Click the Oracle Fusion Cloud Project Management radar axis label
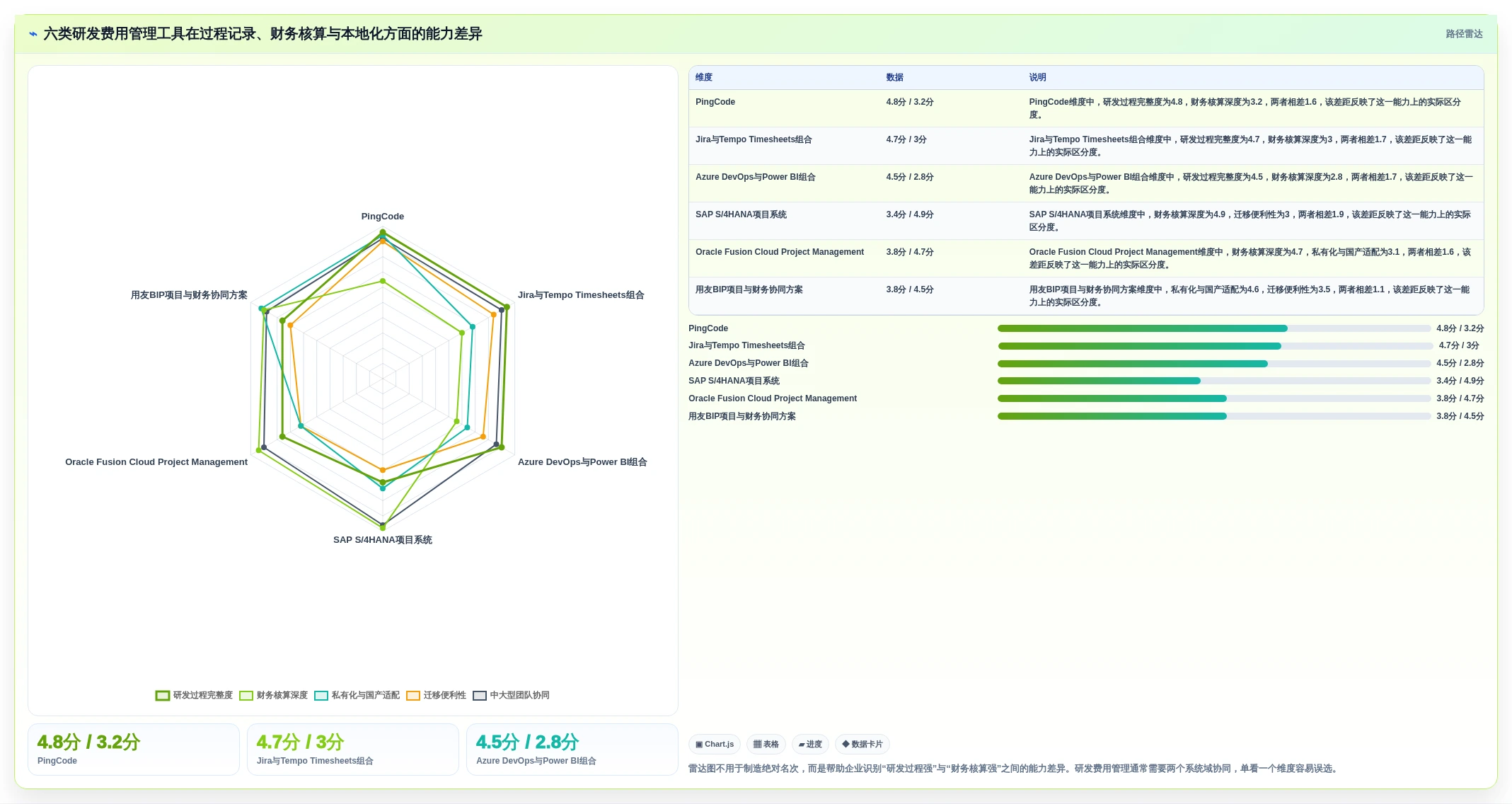Image resolution: width=1512 pixels, height=804 pixels. click(156, 463)
